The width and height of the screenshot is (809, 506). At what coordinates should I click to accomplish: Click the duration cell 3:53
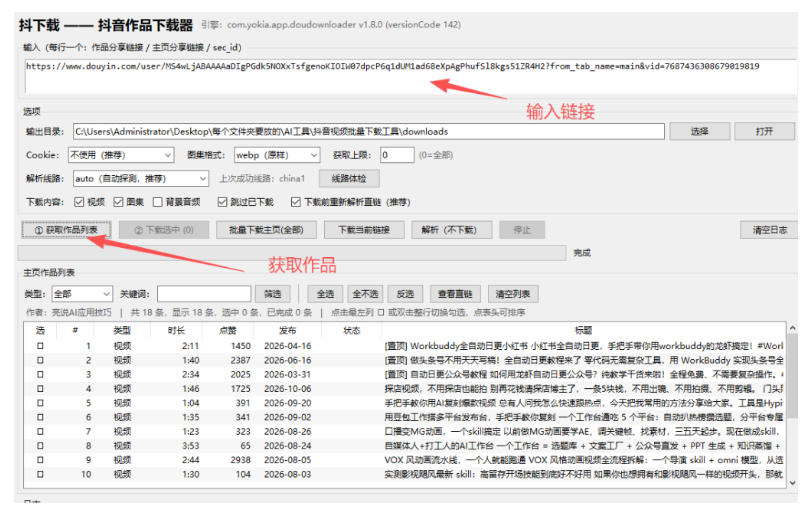[x=190, y=446]
